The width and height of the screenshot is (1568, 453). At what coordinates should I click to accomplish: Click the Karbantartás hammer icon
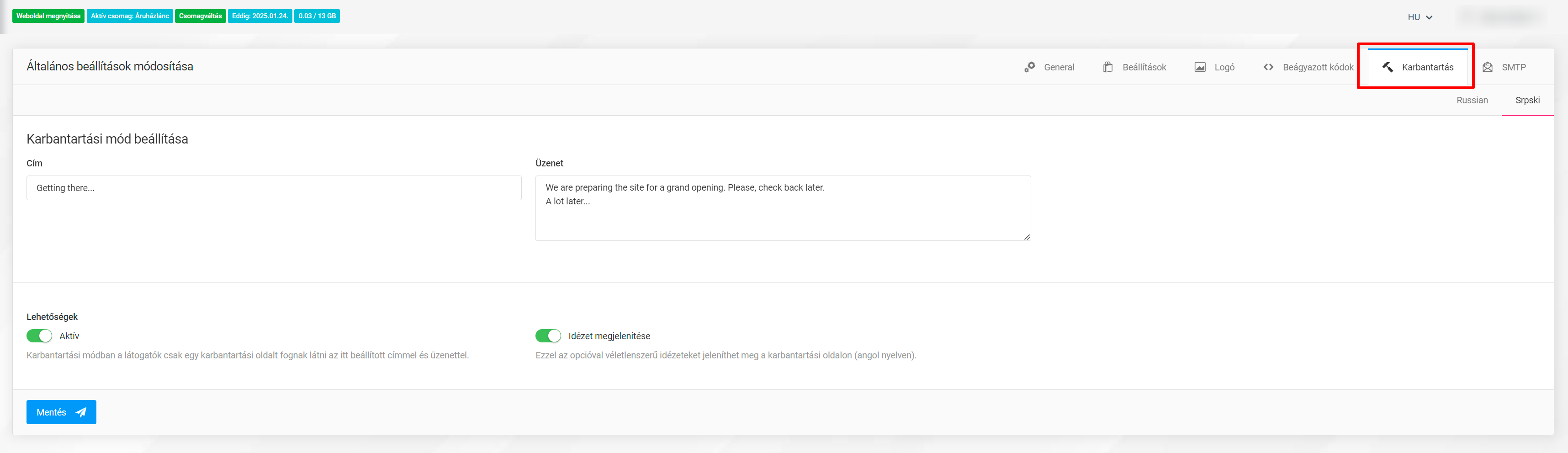pos(1387,67)
